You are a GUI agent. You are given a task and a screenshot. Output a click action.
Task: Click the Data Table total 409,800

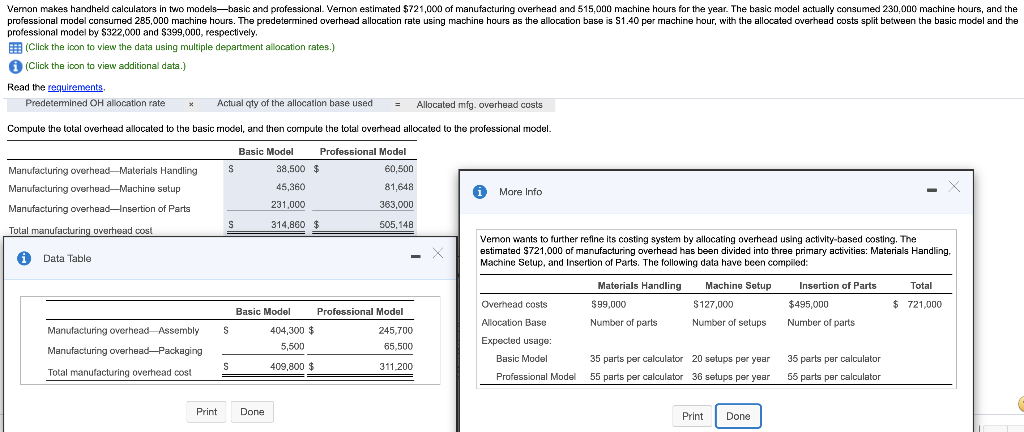tap(287, 366)
